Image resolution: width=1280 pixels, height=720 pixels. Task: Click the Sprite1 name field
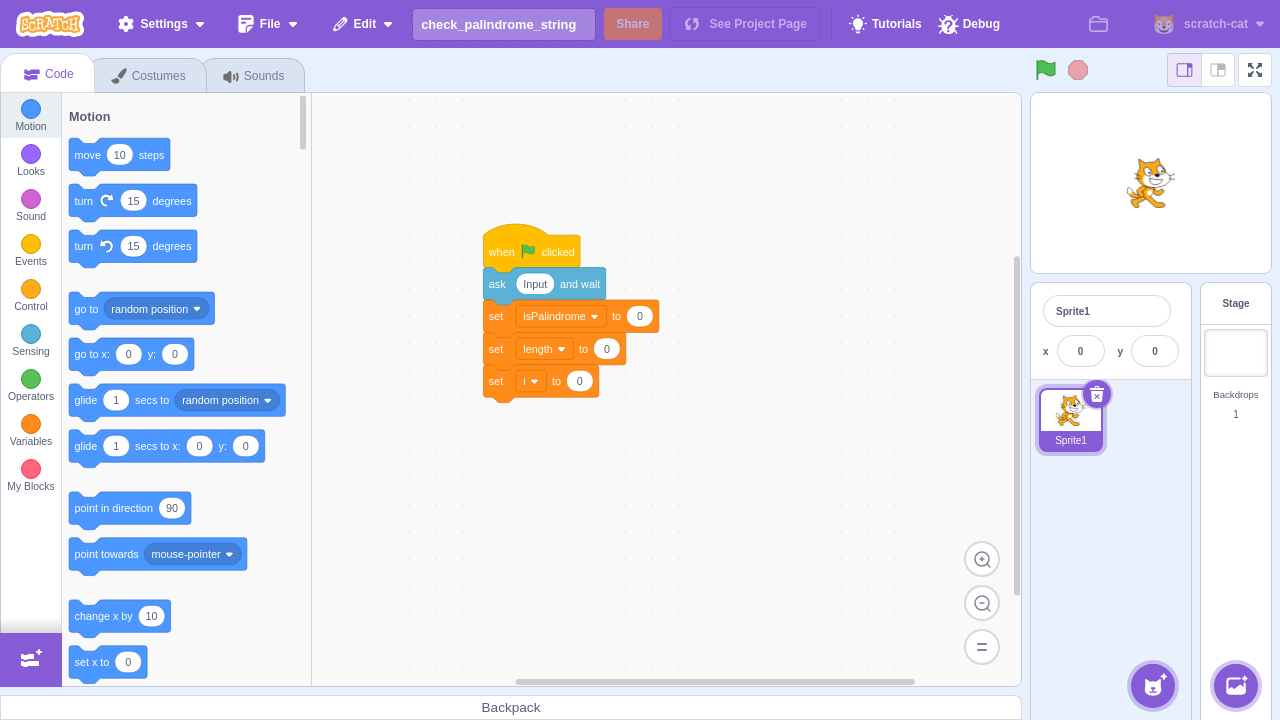coord(1107,311)
